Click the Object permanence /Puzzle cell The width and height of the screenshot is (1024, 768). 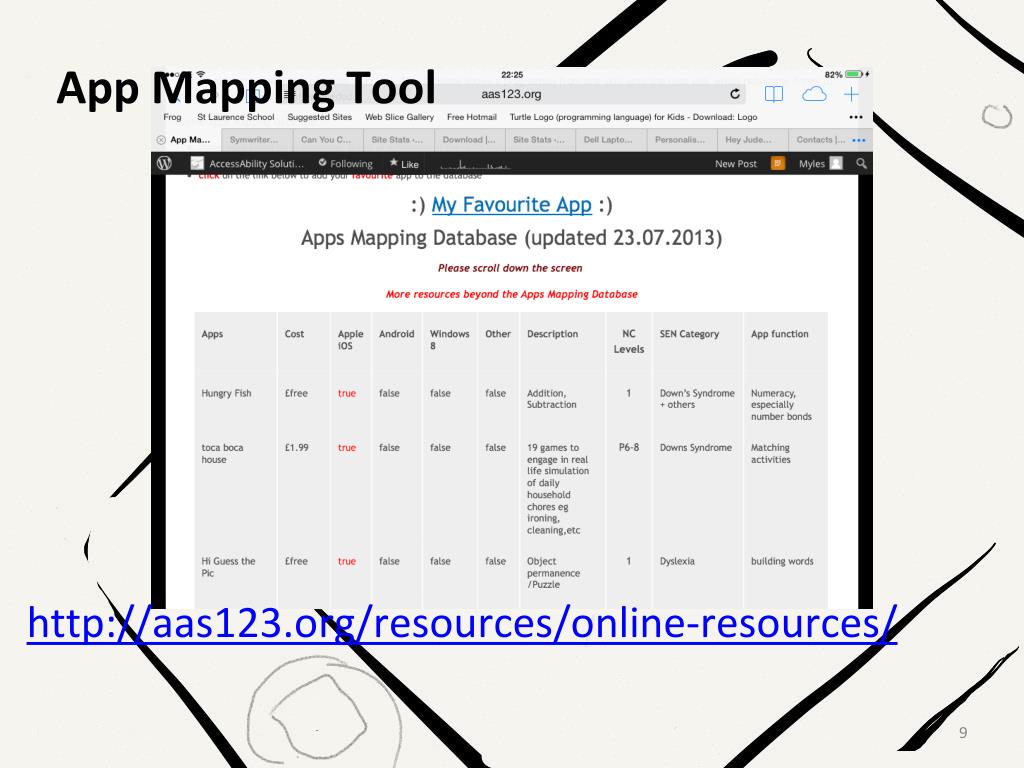[553, 573]
